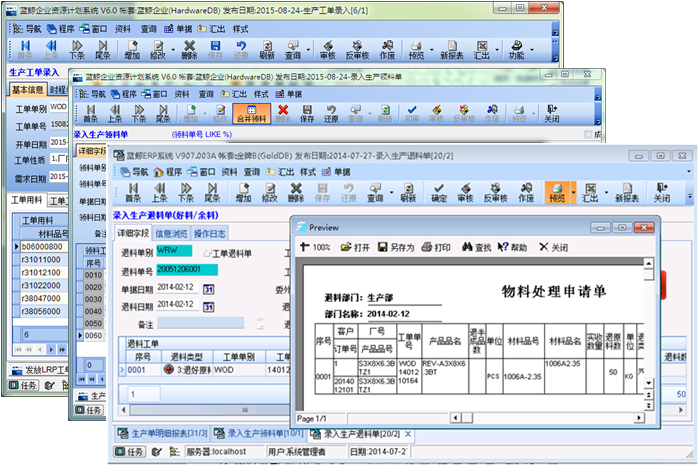Click 反审核 un-audit icon in return-slip toolbar

496,192
